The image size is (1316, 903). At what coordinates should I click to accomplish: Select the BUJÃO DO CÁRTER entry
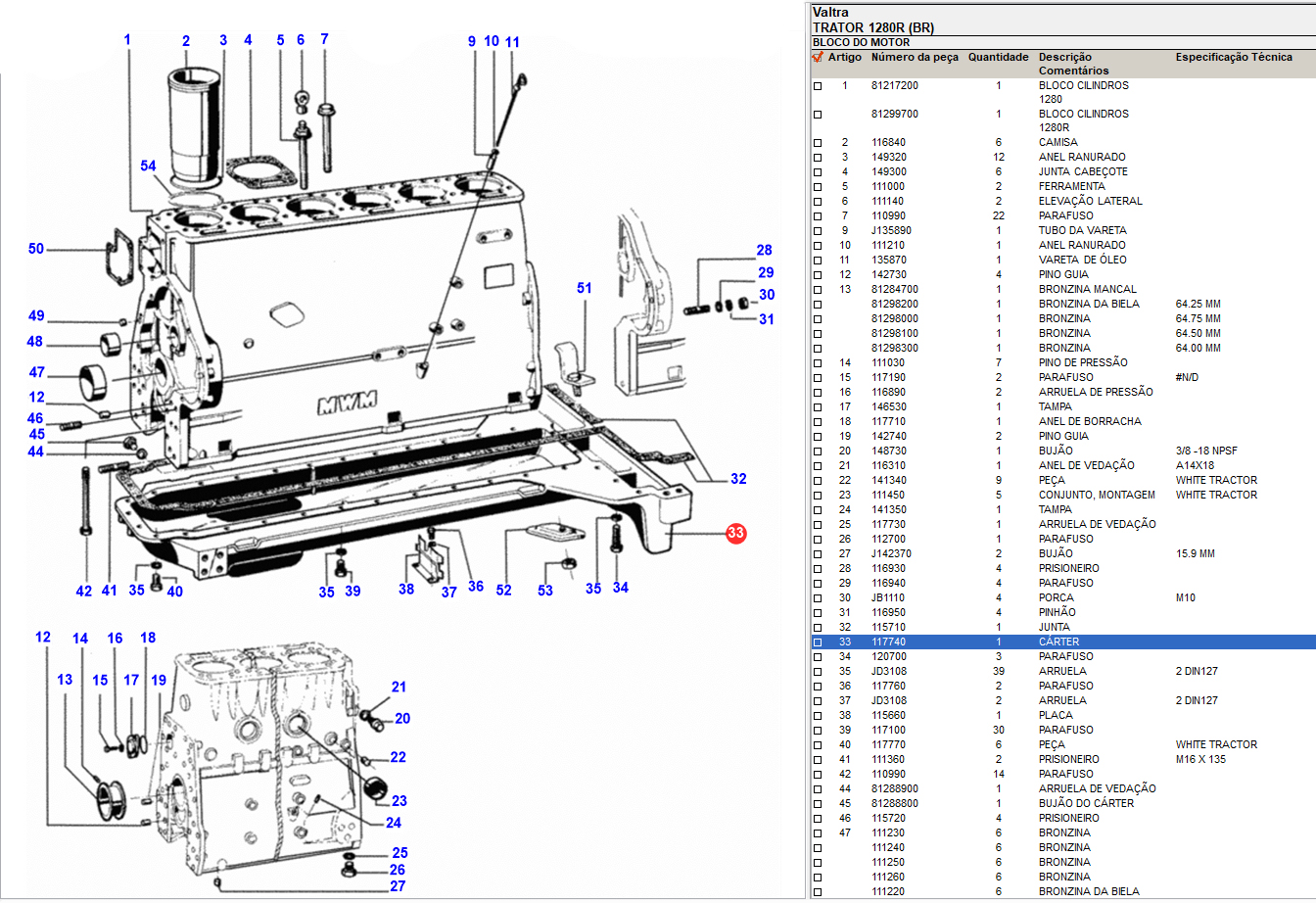pos(1086,803)
